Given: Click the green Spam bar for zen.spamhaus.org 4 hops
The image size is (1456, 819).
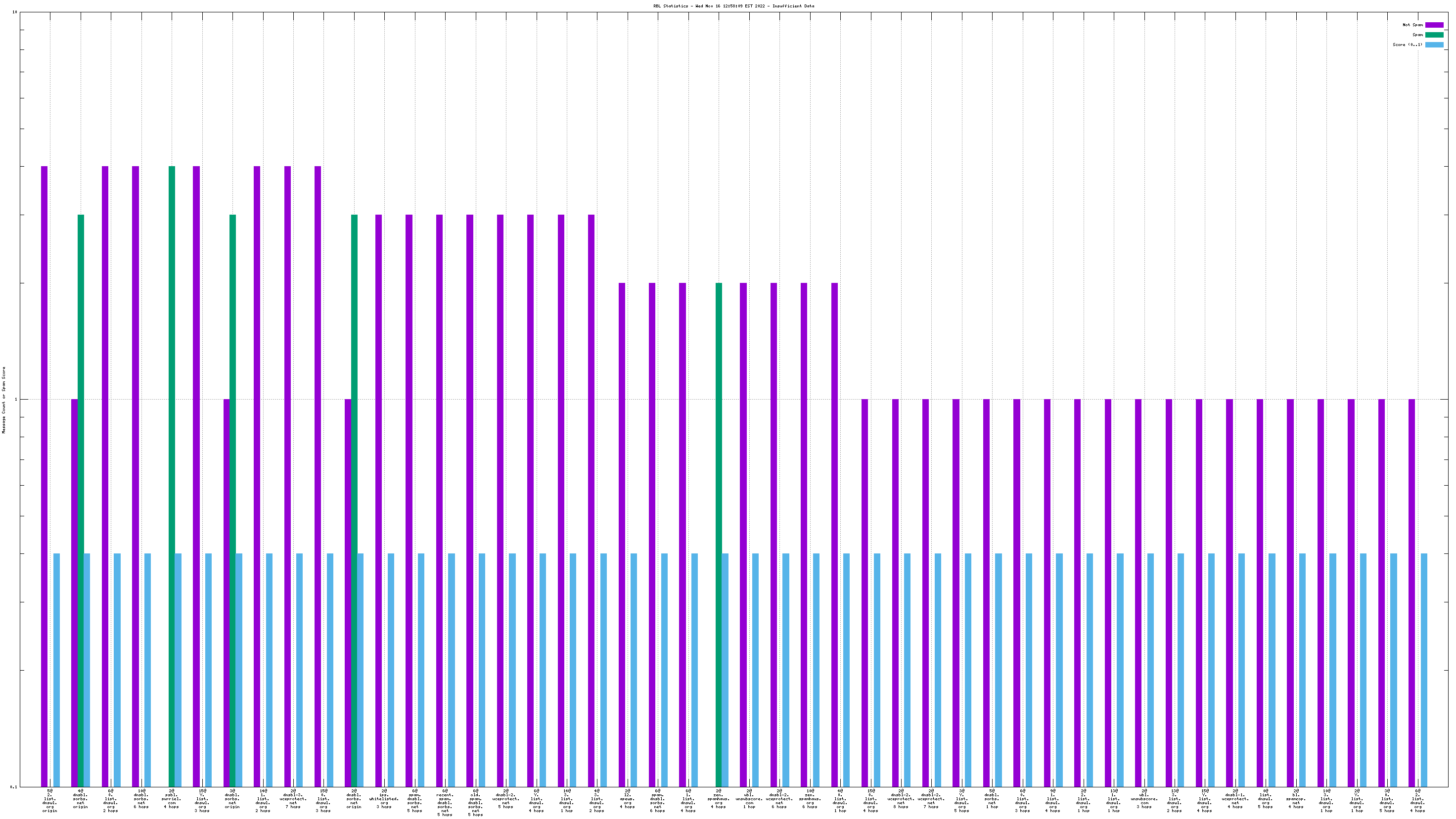Looking at the screenshot, I should [719, 531].
